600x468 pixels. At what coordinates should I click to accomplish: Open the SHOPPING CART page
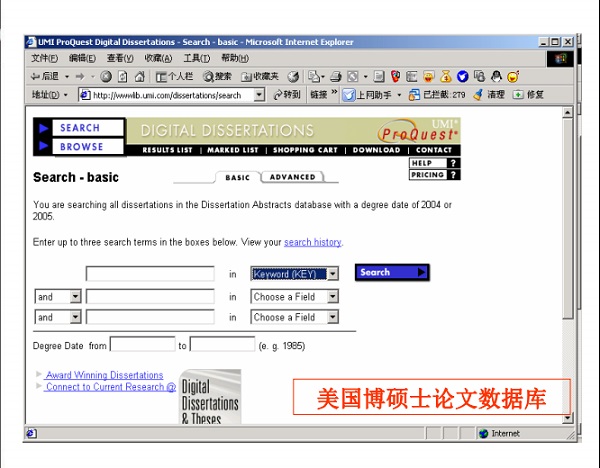pos(305,150)
